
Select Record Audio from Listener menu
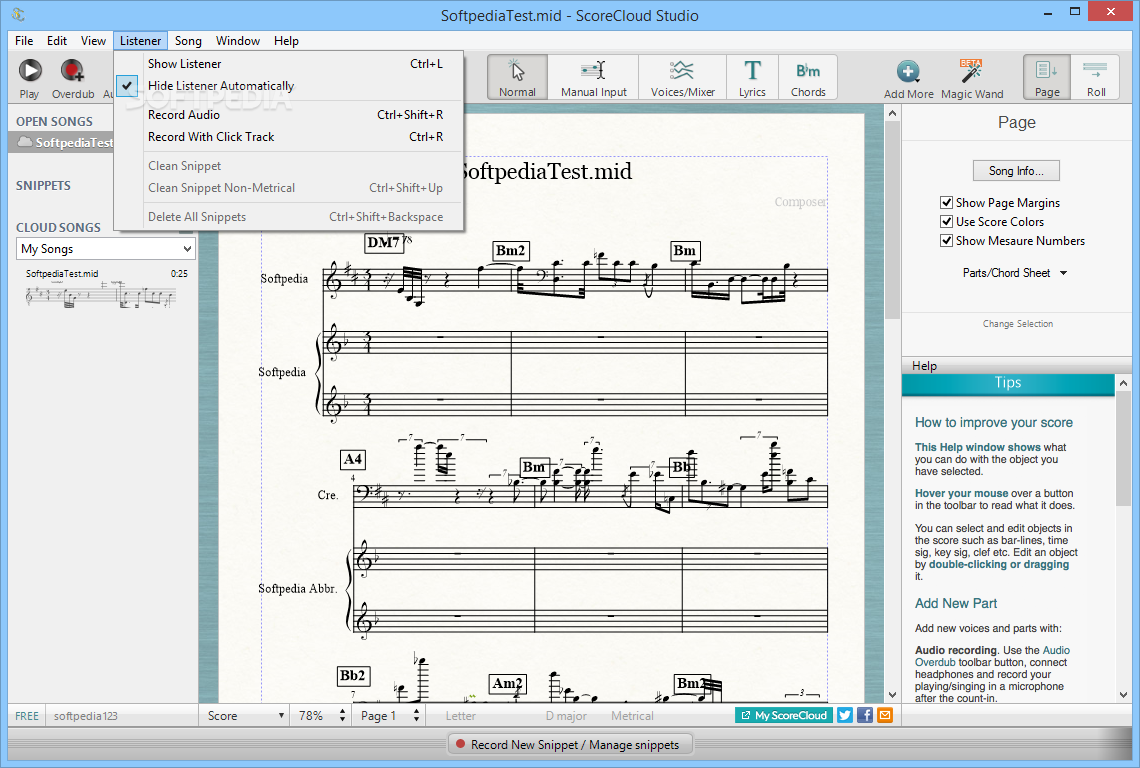point(289,115)
